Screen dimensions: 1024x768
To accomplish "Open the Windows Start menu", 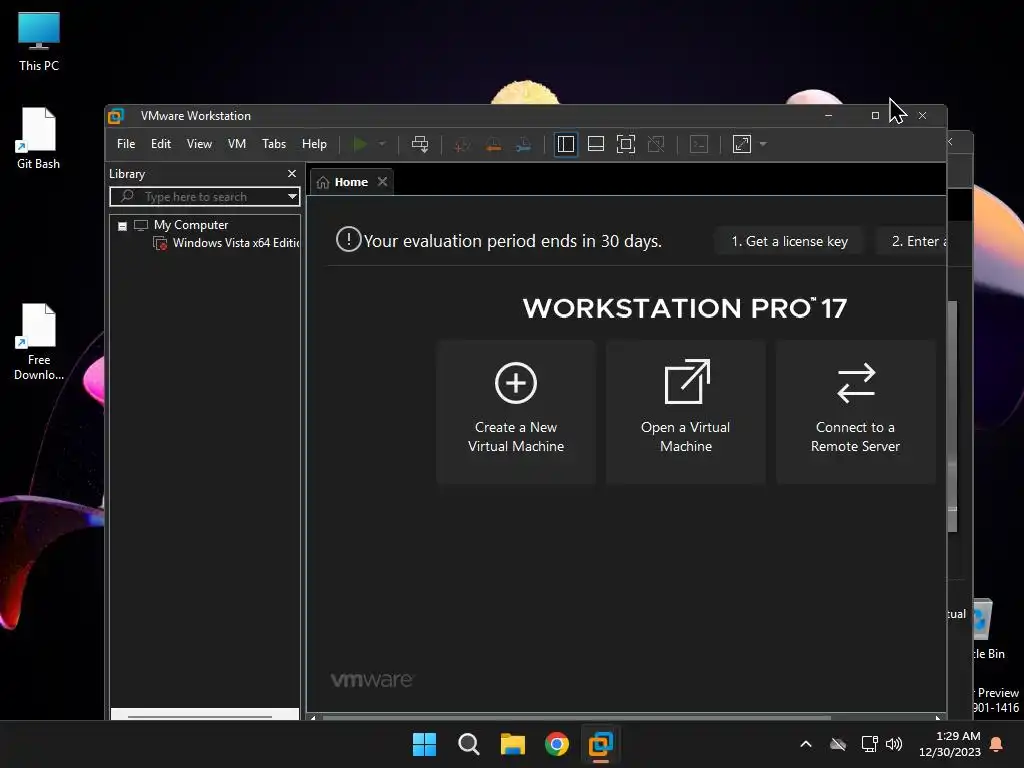I will point(424,744).
